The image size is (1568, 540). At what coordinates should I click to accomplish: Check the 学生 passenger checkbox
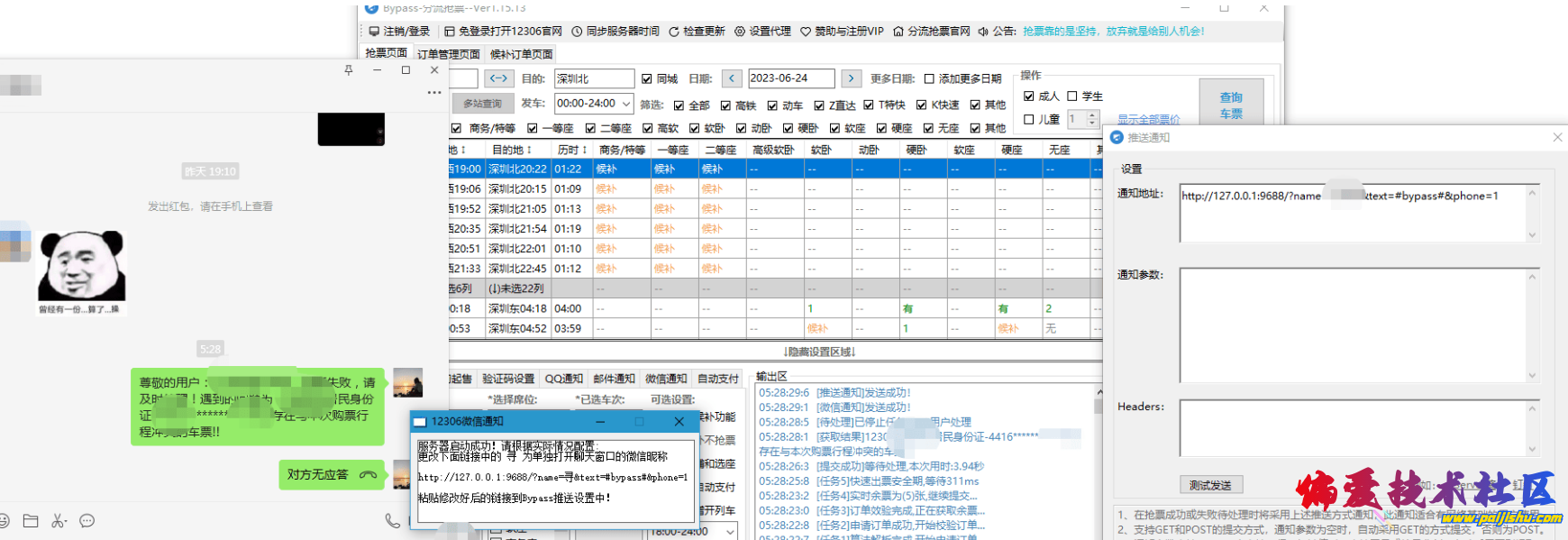coord(1072,96)
